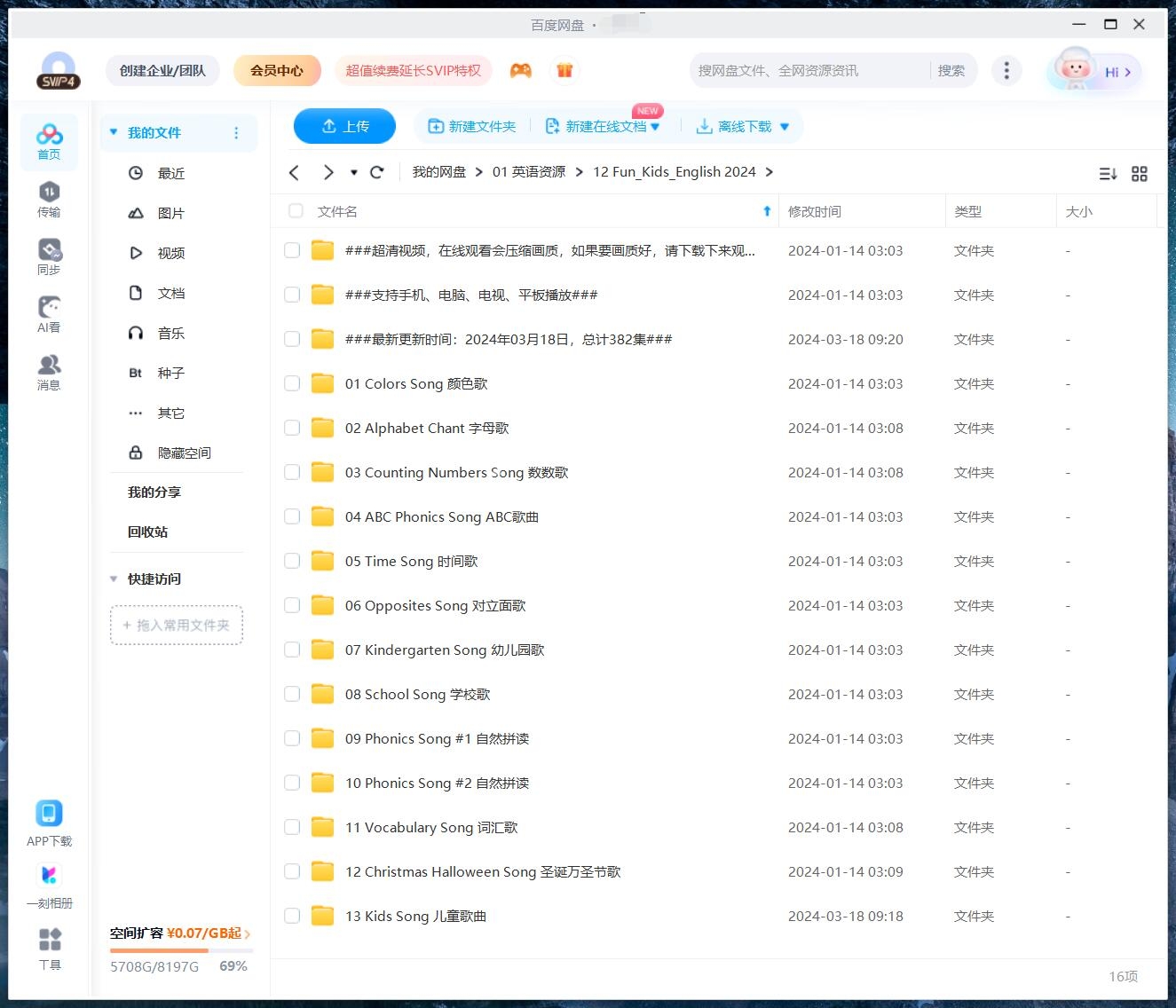
Task: Expand chevron after 我的网盘 breadcrumb
Action: 479,172
